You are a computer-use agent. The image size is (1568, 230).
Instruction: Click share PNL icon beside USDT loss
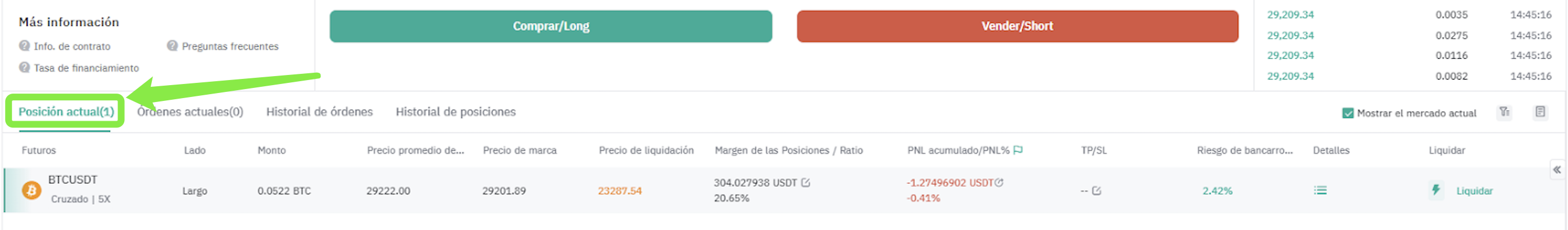(999, 183)
